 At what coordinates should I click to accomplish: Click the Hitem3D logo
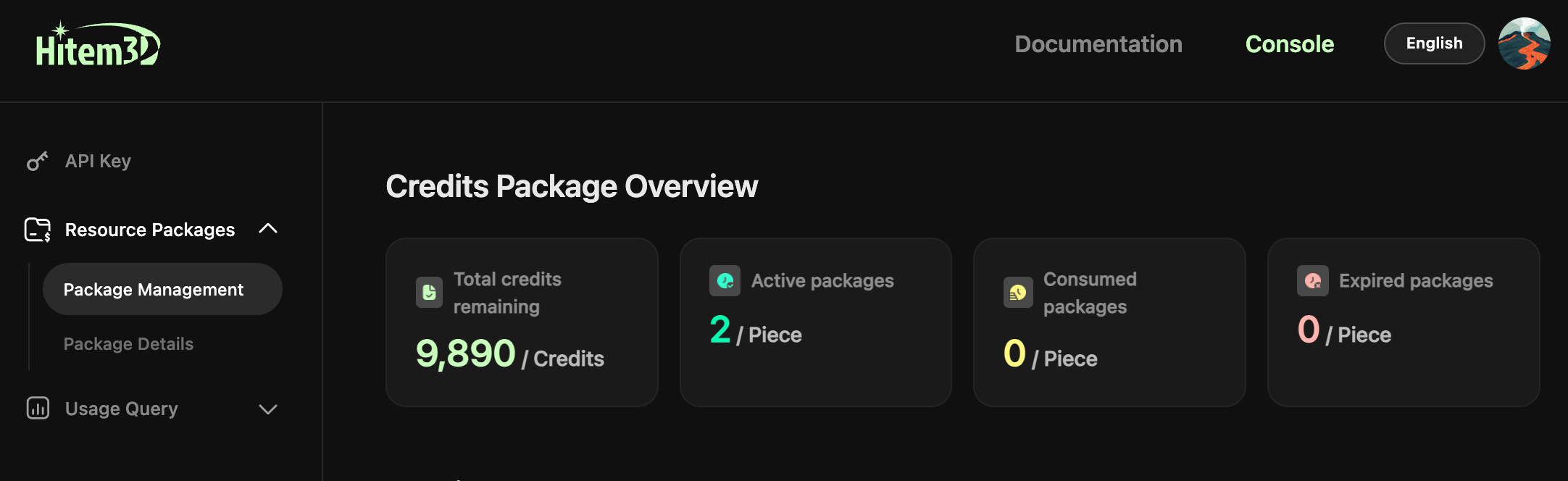tap(96, 43)
